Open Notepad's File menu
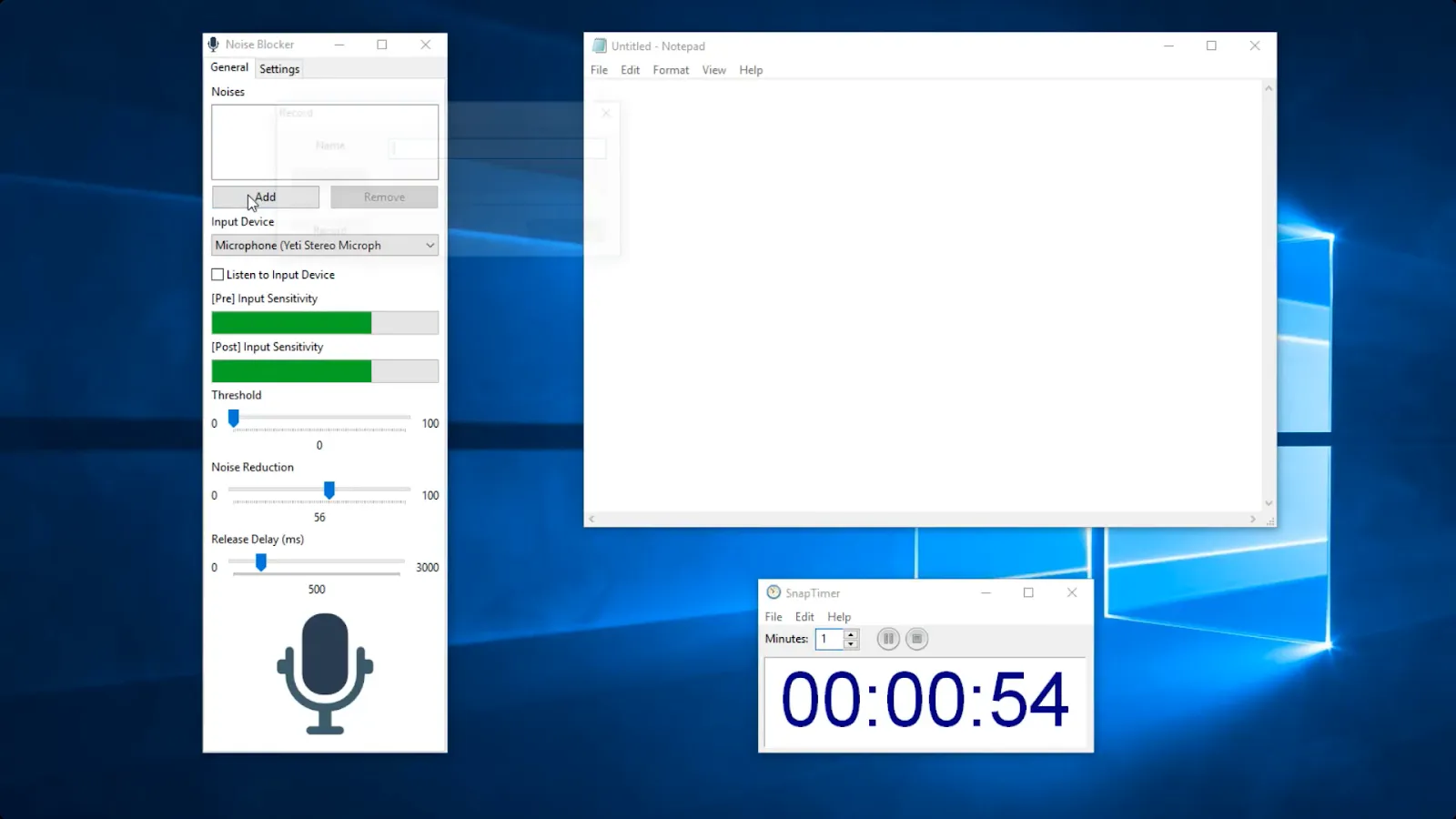 [x=599, y=70]
